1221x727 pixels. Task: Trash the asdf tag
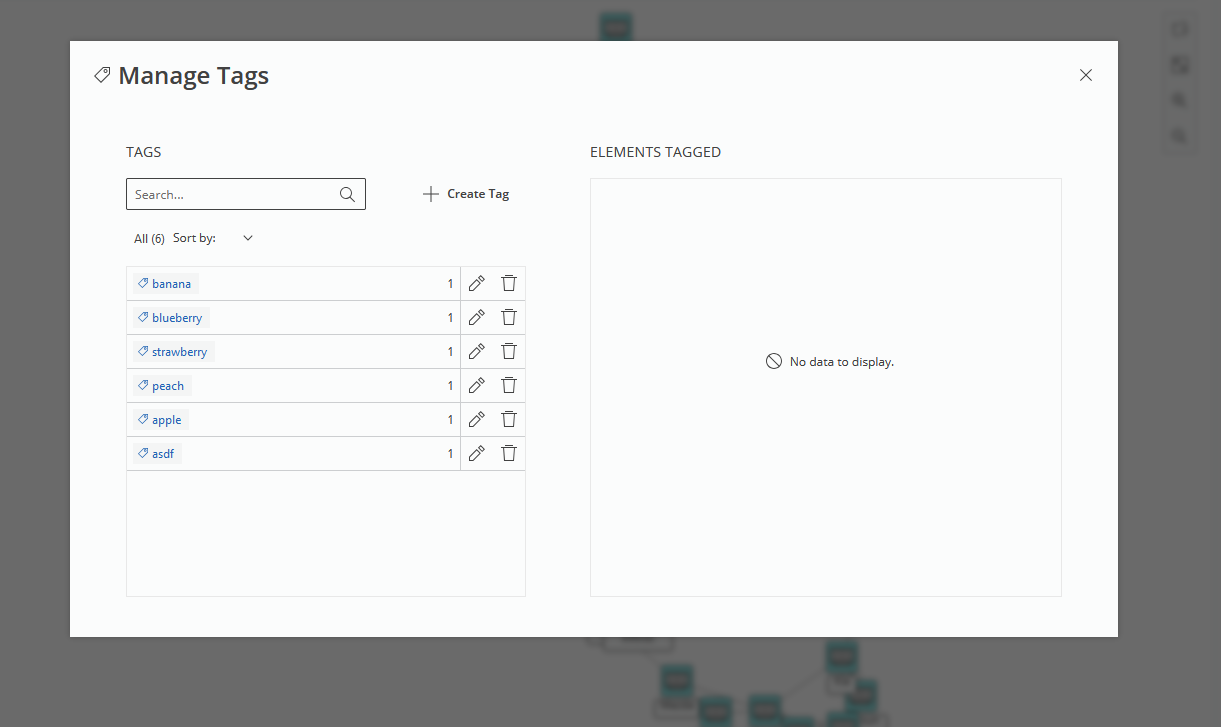point(509,454)
